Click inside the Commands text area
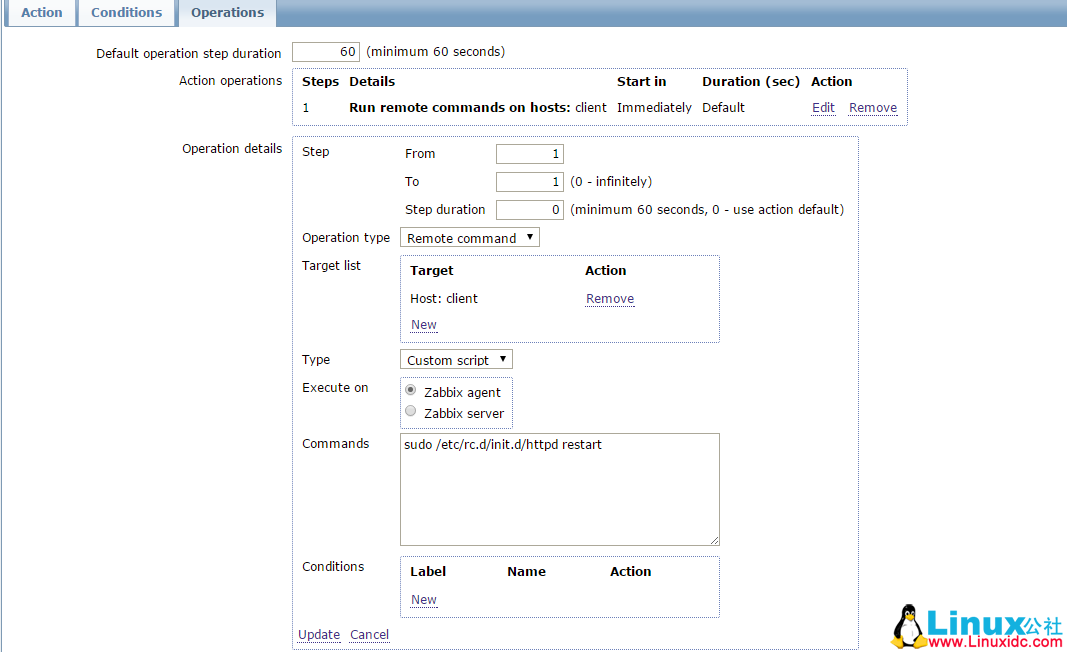Image resolution: width=1067 pixels, height=652 pixels. (x=559, y=490)
